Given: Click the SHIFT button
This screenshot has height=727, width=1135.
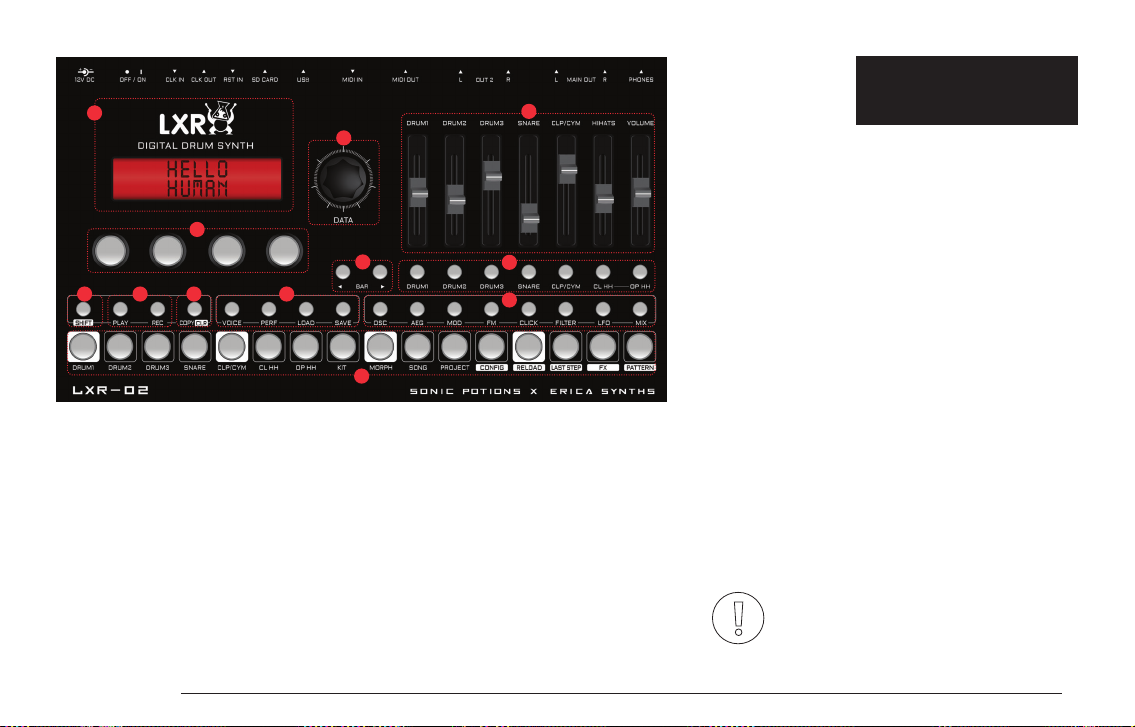Looking at the screenshot, I should click(x=83, y=310).
